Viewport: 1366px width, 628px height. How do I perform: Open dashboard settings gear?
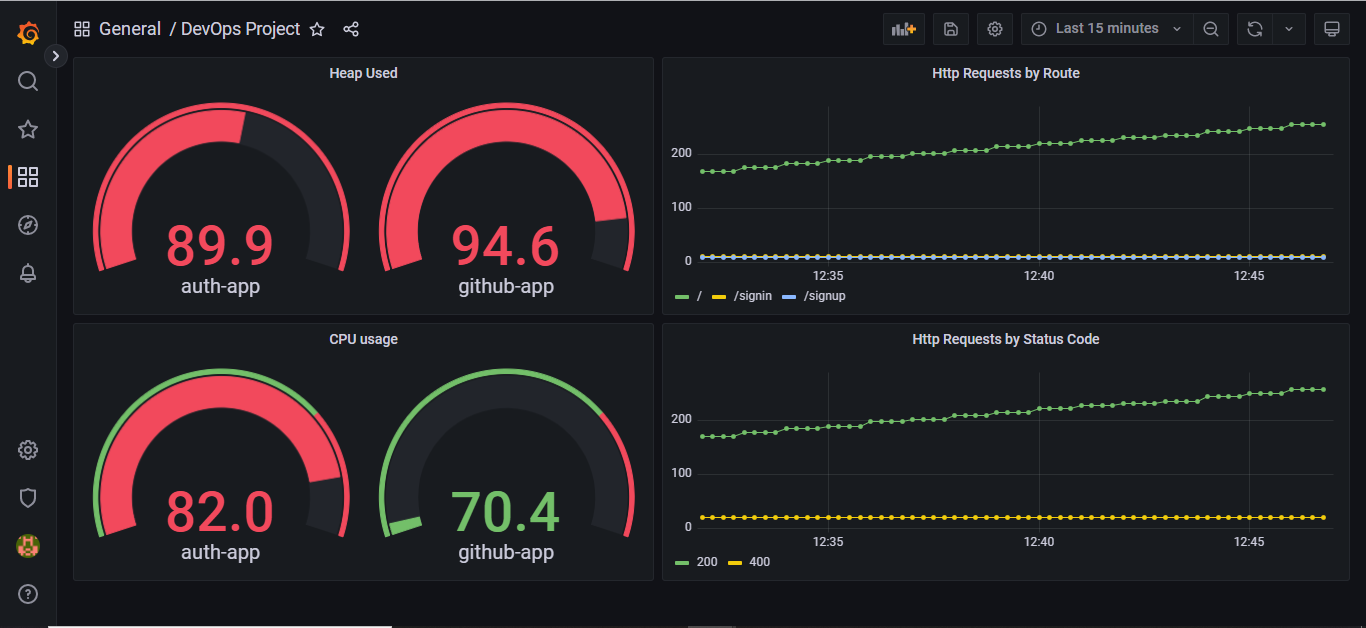(x=994, y=28)
